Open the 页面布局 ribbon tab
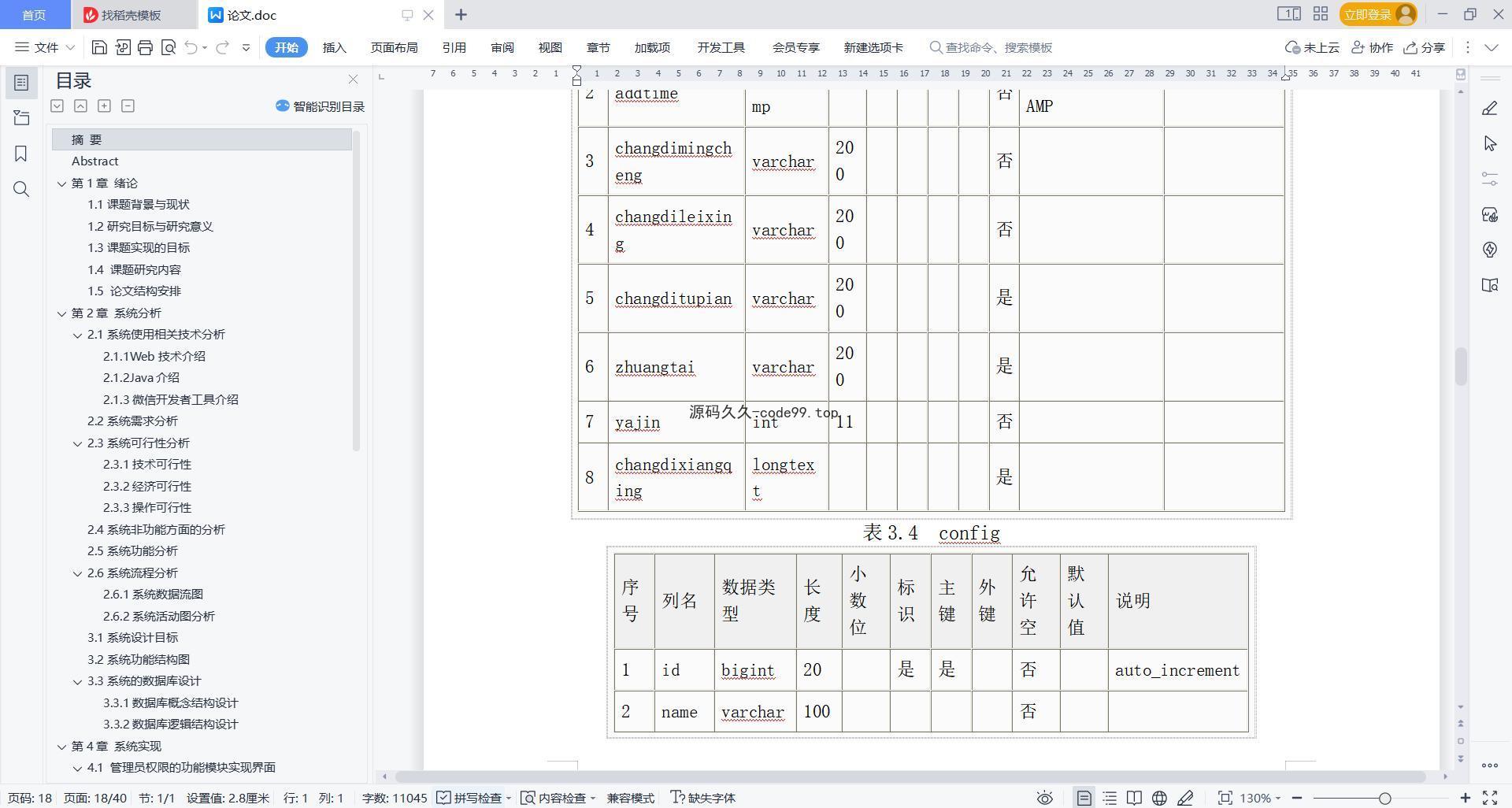 pyautogui.click(x=394, y=47)
